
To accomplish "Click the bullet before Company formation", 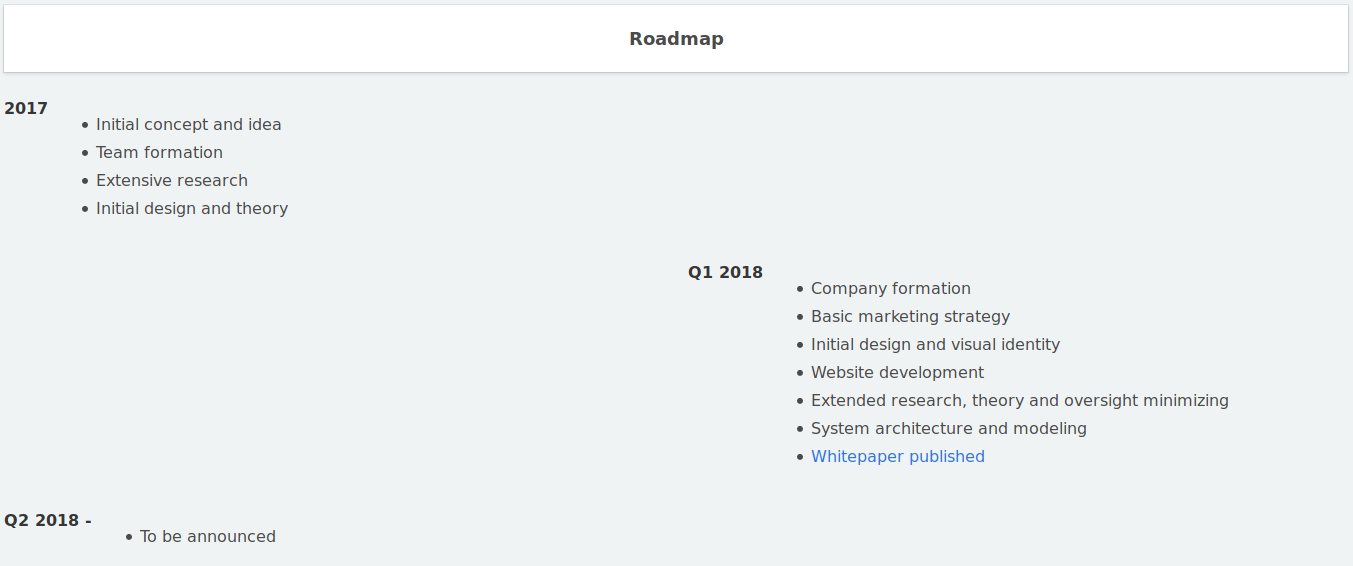I will (800, 289).
